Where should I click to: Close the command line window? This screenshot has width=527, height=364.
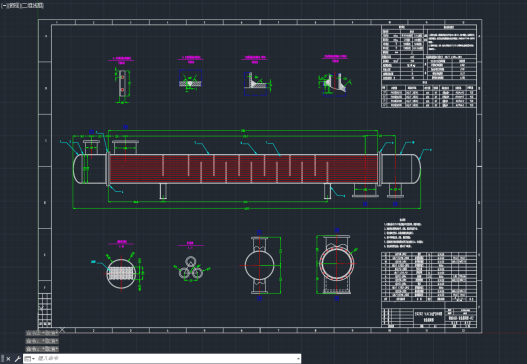pos(8,359)
